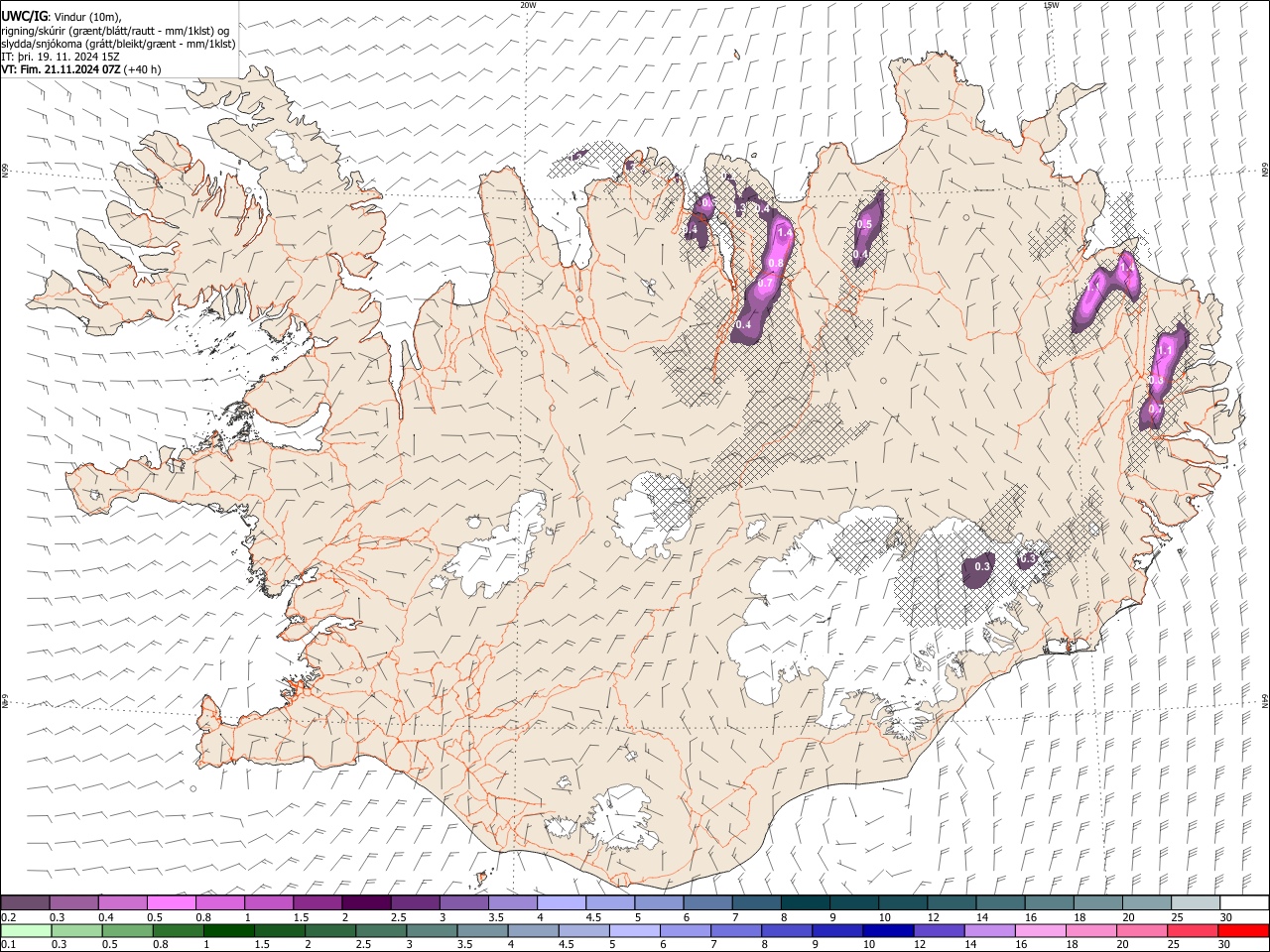
Task: Select the 0.5–0.8 medium green swatch, lower legend
Action: [x=127, y=930]
